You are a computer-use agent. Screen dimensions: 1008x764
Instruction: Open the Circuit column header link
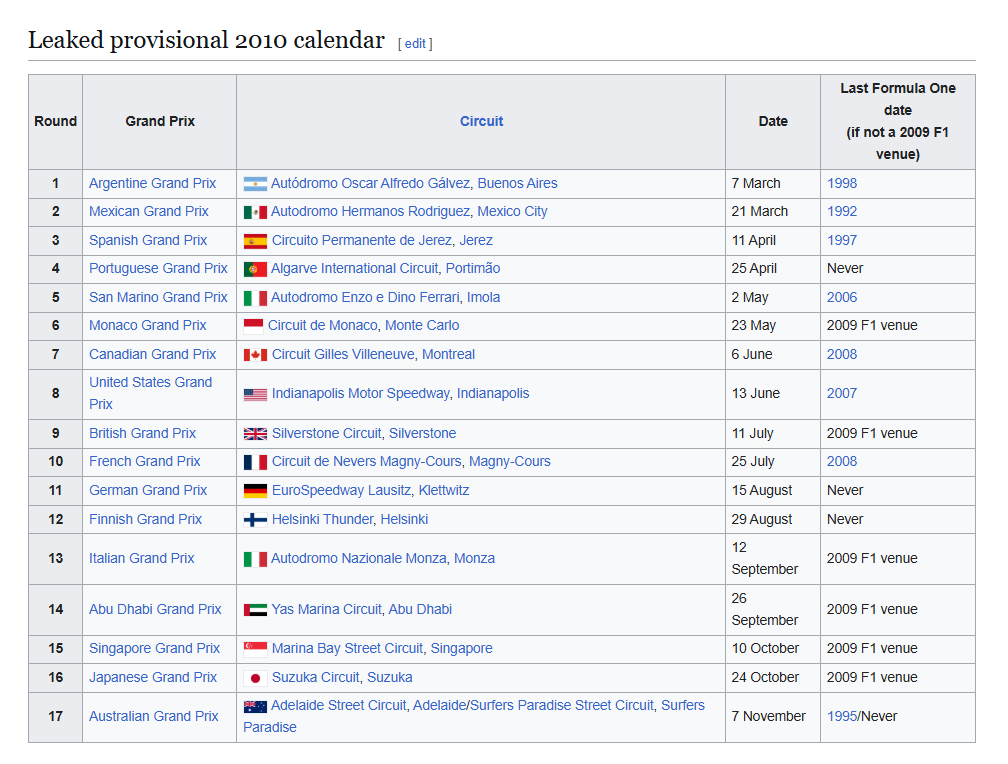tap(481, 121)
